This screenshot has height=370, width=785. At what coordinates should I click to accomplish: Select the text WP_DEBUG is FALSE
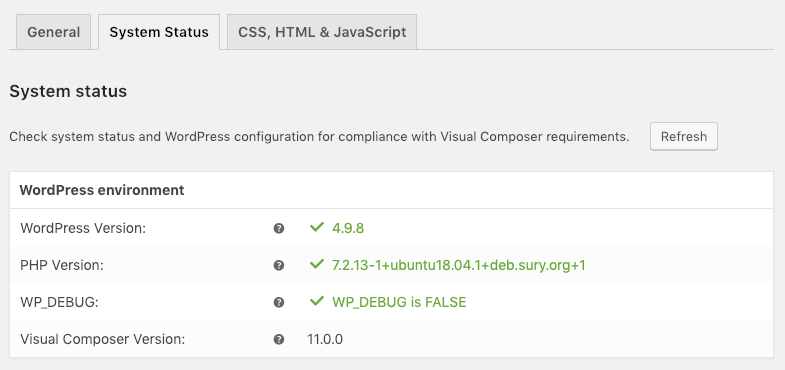399,303
